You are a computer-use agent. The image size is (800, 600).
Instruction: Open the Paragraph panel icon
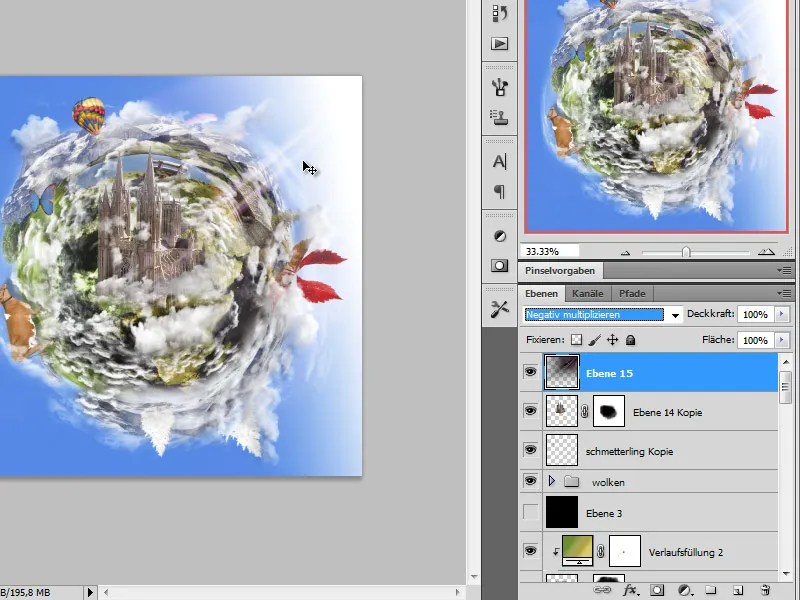[499, 192]
